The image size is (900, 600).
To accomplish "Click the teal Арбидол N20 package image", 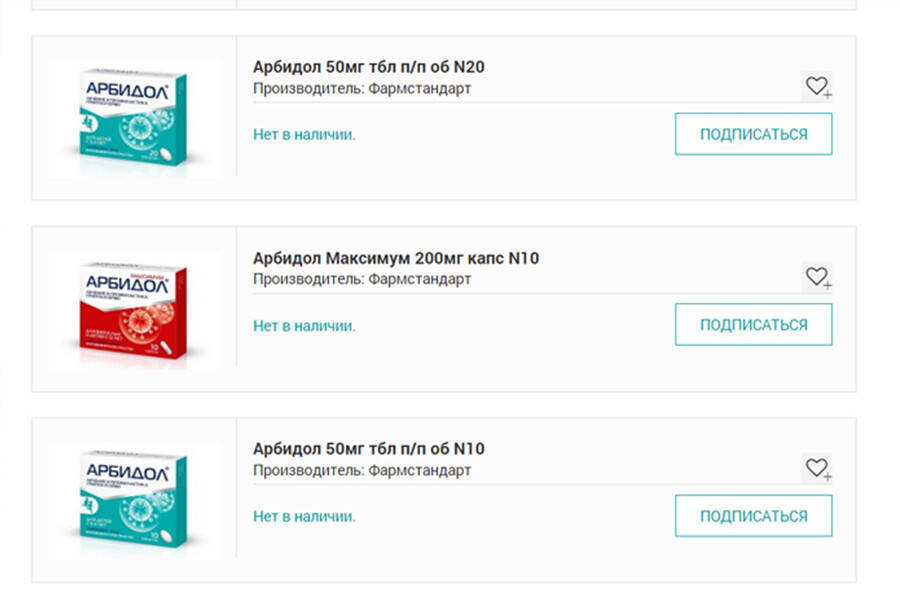I will pyautogui.click(x=134, y=119).
